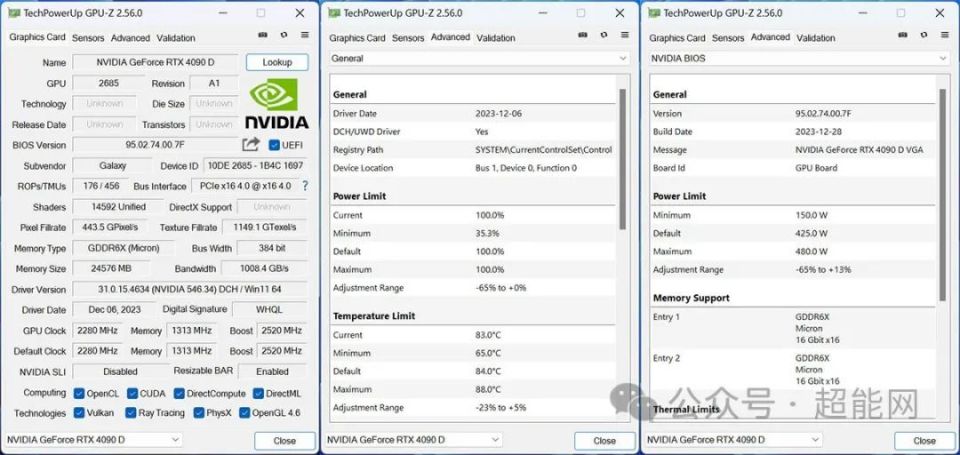Click Bus Interface question mark help icon
Image resolution: width=960 pixels, height=455 pixels.
click(x=305, y=186)
